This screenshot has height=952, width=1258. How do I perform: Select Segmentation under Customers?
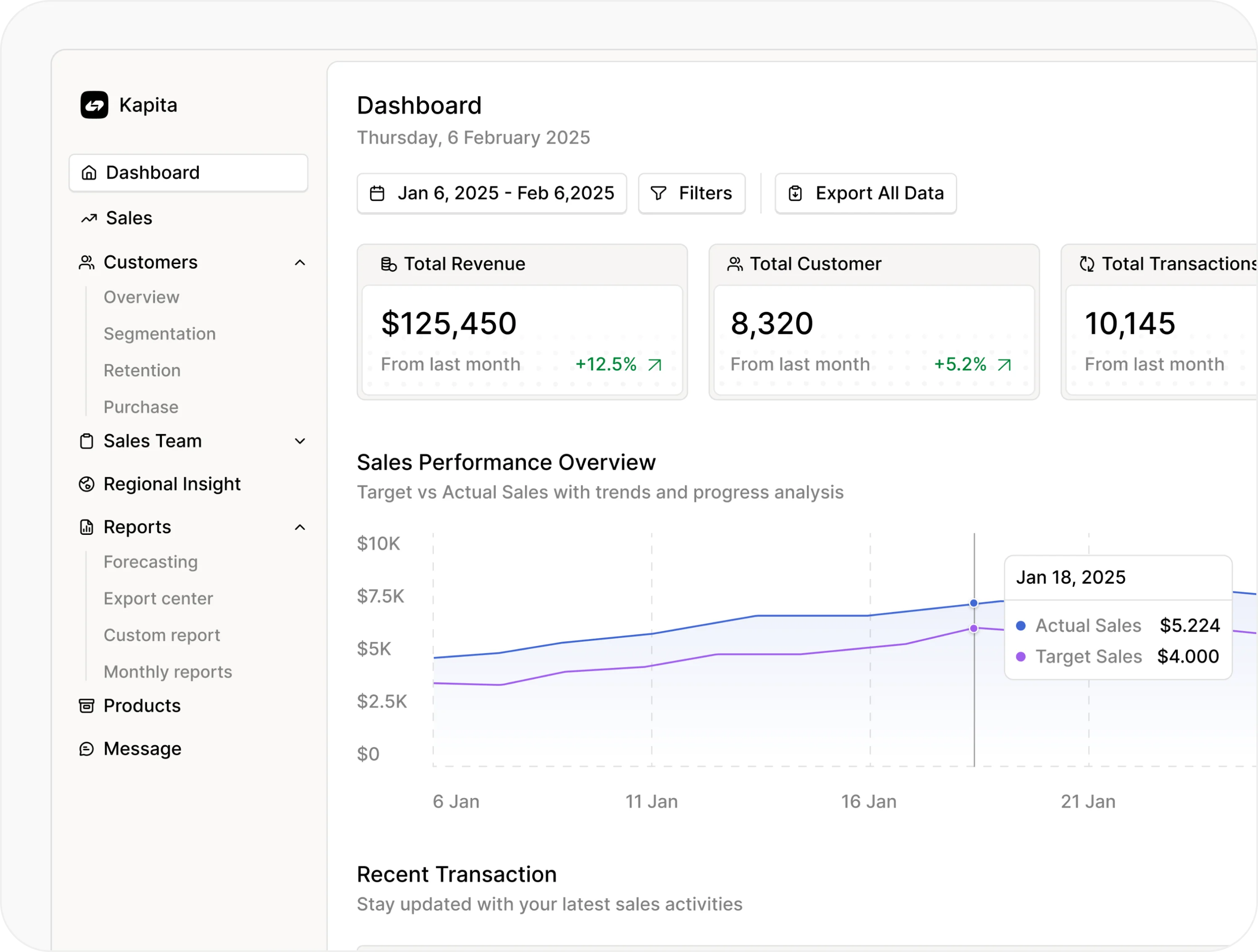160,334
